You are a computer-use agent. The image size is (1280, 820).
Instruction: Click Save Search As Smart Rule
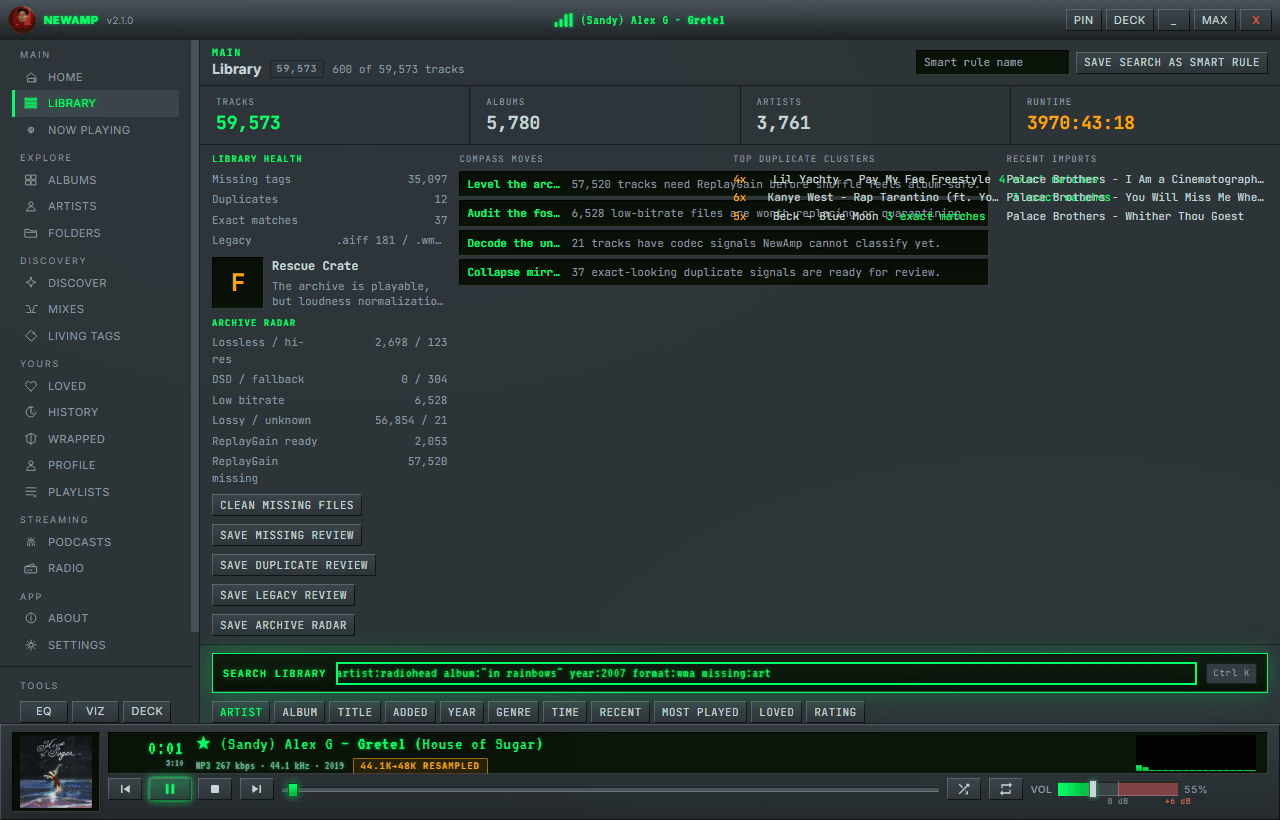pos(1172,62)
